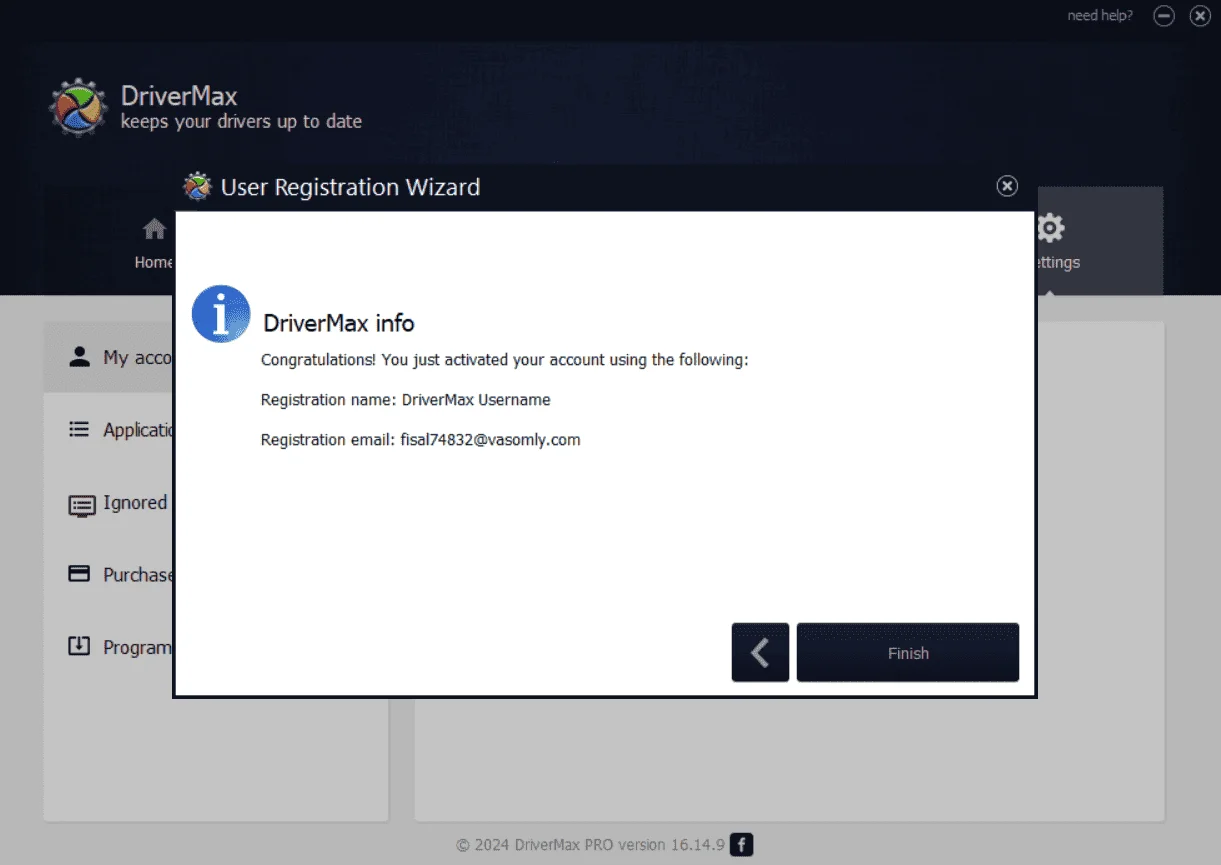Minimize the DriverMax window
The width and height of the screenshot is (1221, 865).
1164,16
